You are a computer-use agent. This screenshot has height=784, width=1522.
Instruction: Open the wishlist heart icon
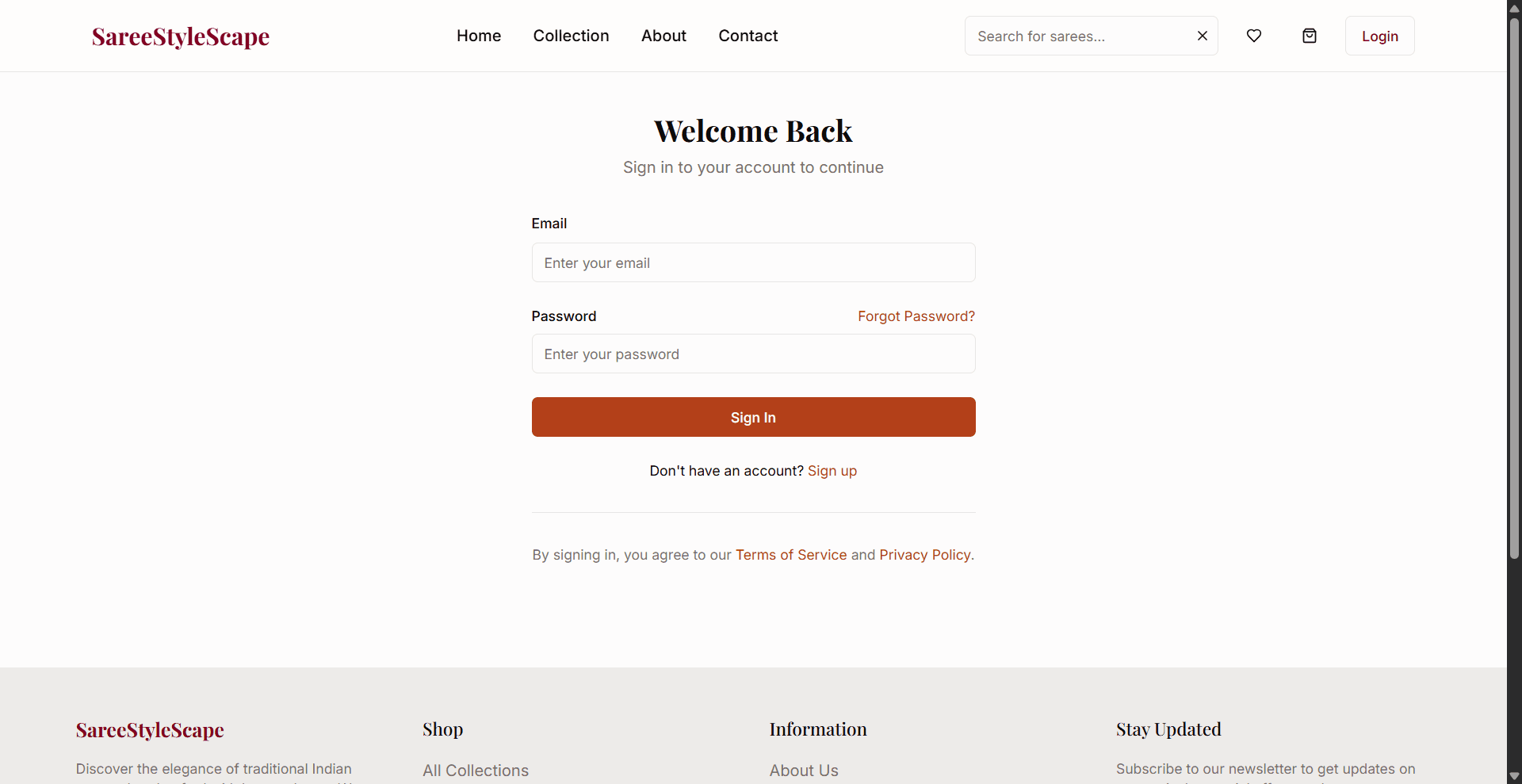[1255, 36]
